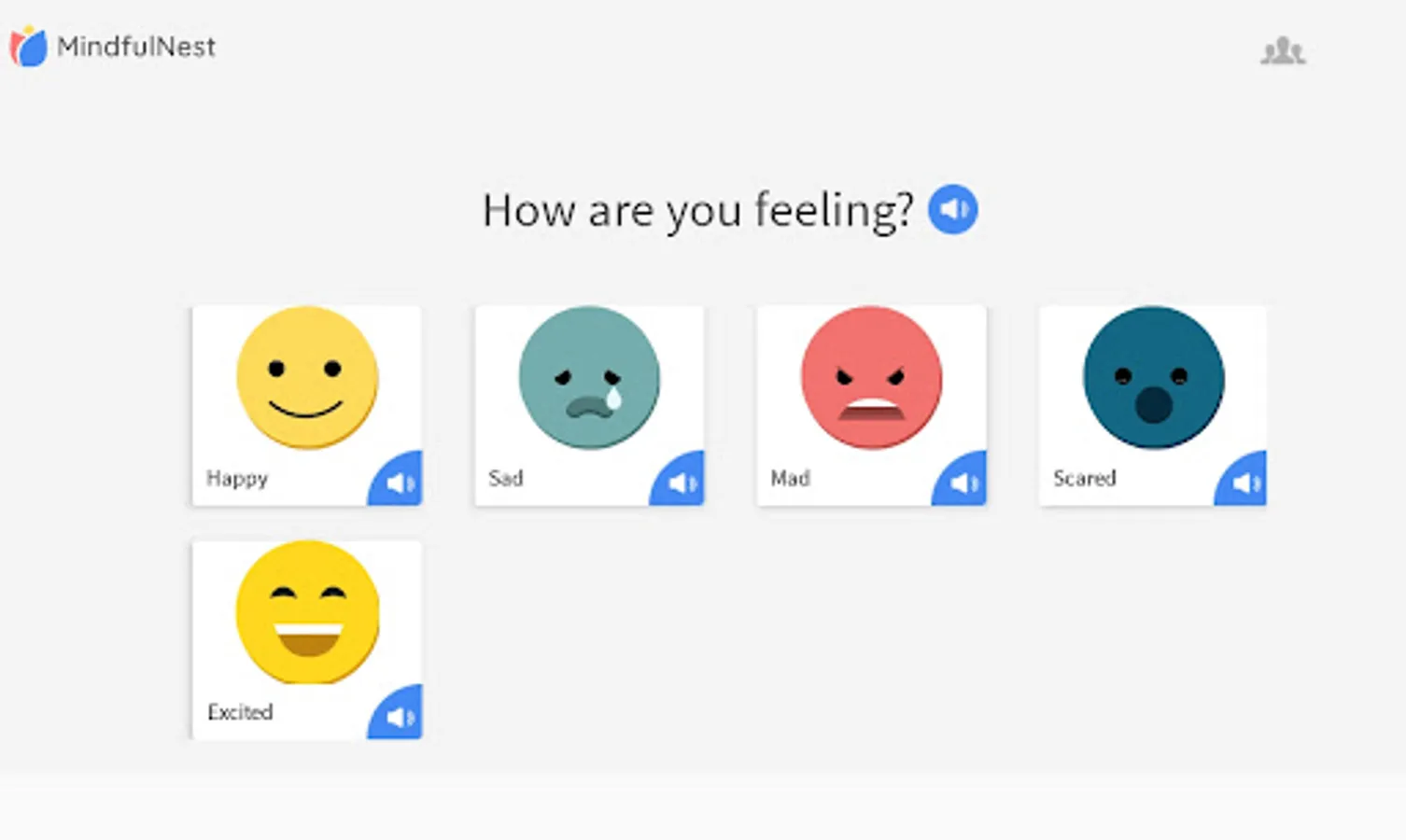Screen dimensions: 1406x840
Task: Click the MindfulNest brand name
Action: 136,47
